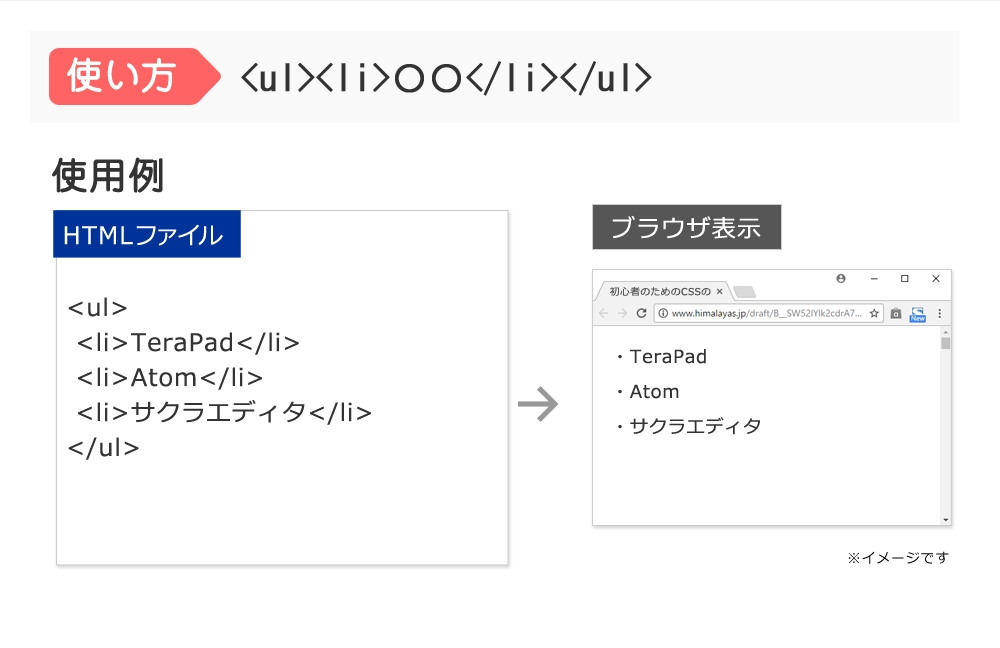Click the ブラウザ表示 gray label
1000x648 pixels.
687,227
